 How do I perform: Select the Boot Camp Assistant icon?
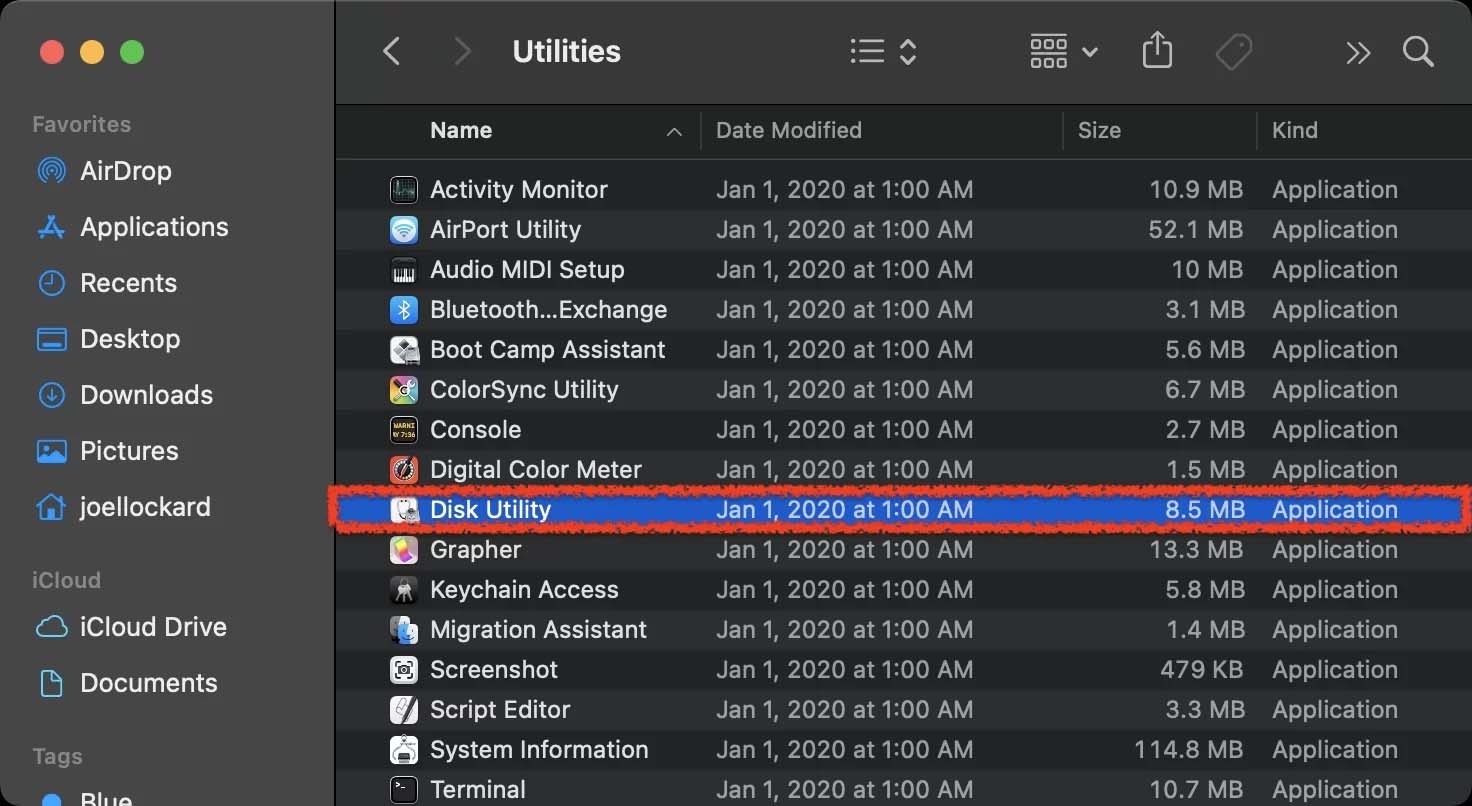pos(403,349)
